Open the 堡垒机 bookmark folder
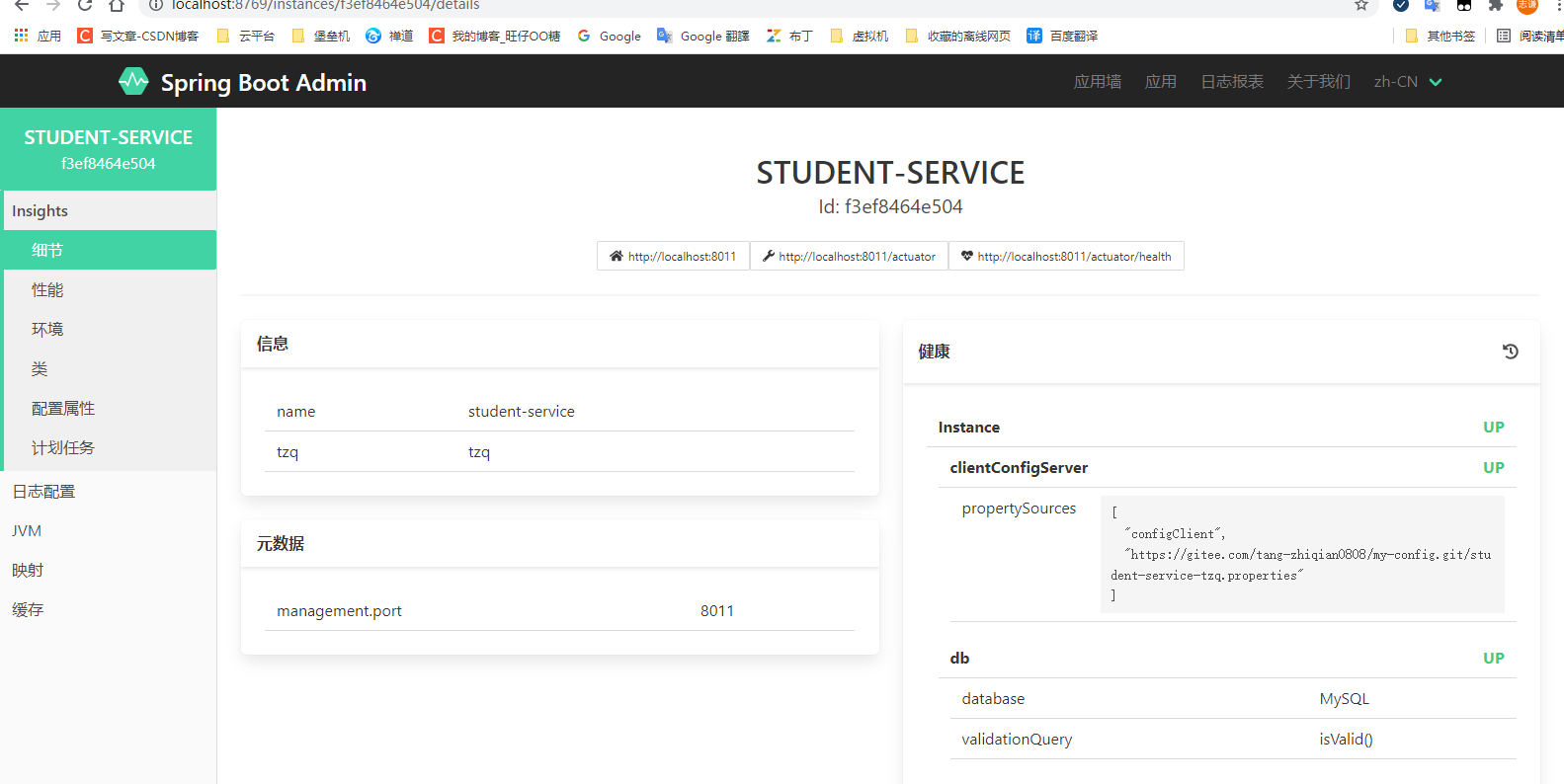 (321, 36)
